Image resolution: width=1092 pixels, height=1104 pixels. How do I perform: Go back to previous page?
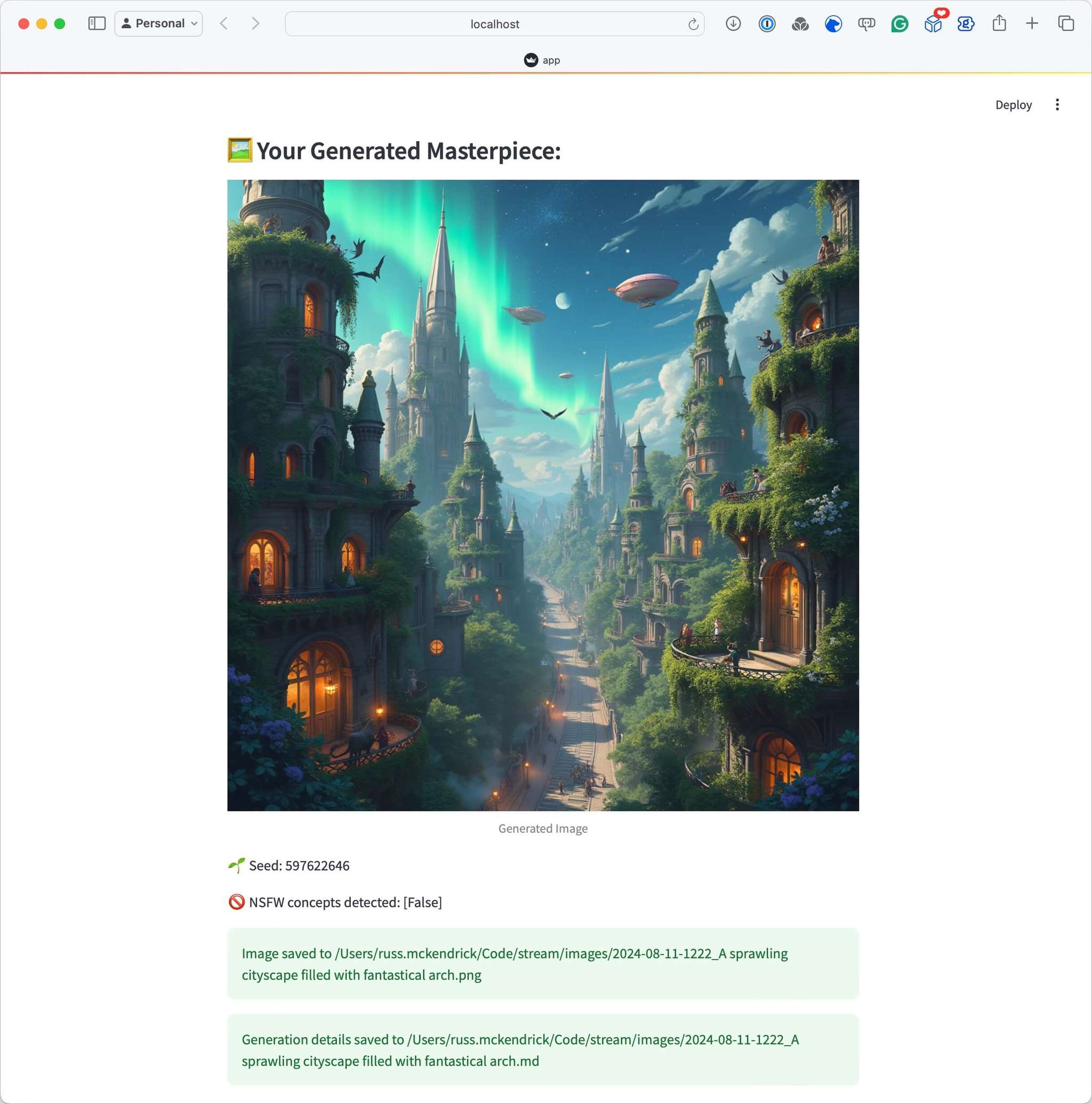tap(224, 23)
